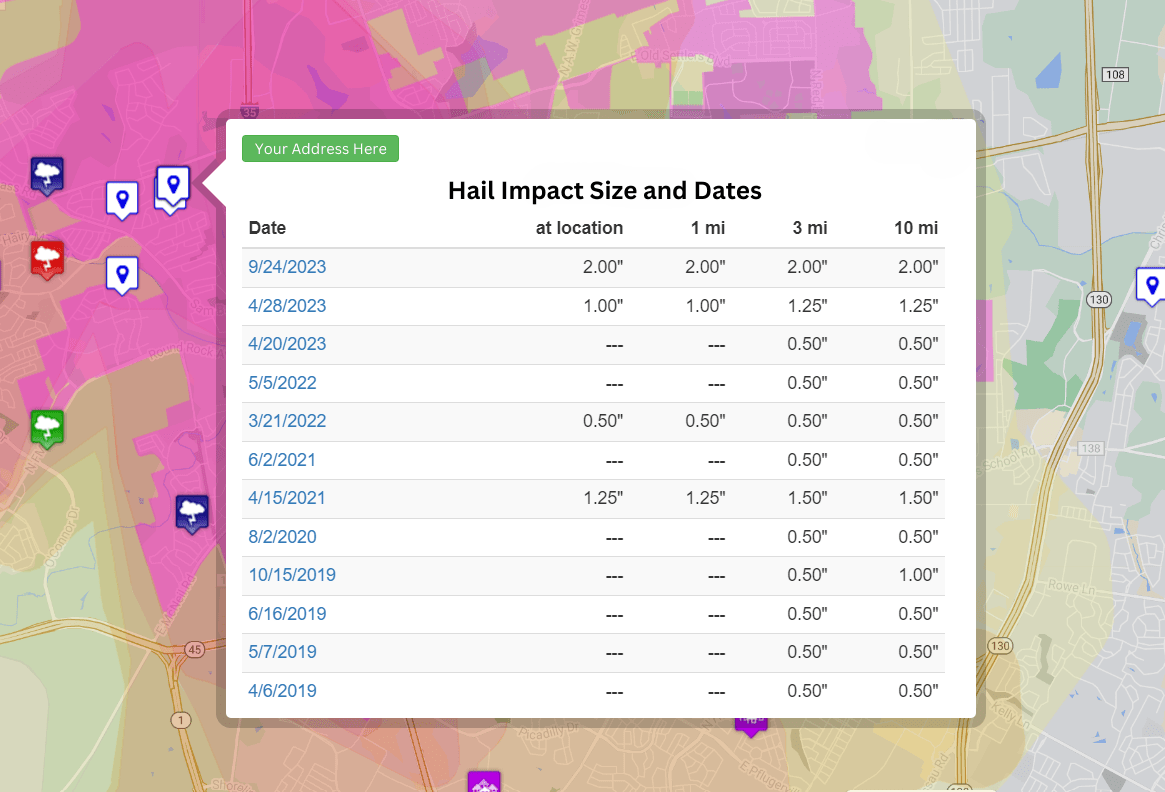Click white pin marker near Route 130 shield
This screenshot has width=1165, height=792.
[1152, 287]
